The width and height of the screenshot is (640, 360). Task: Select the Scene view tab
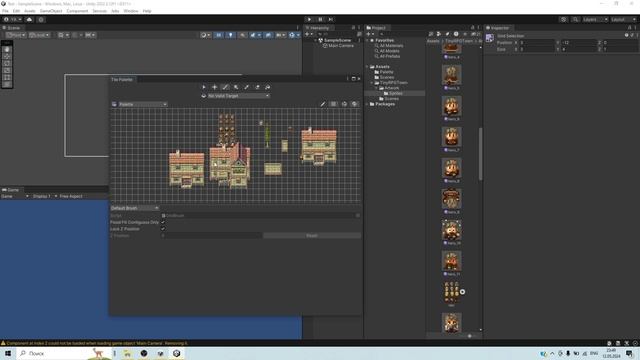(11, 28)
